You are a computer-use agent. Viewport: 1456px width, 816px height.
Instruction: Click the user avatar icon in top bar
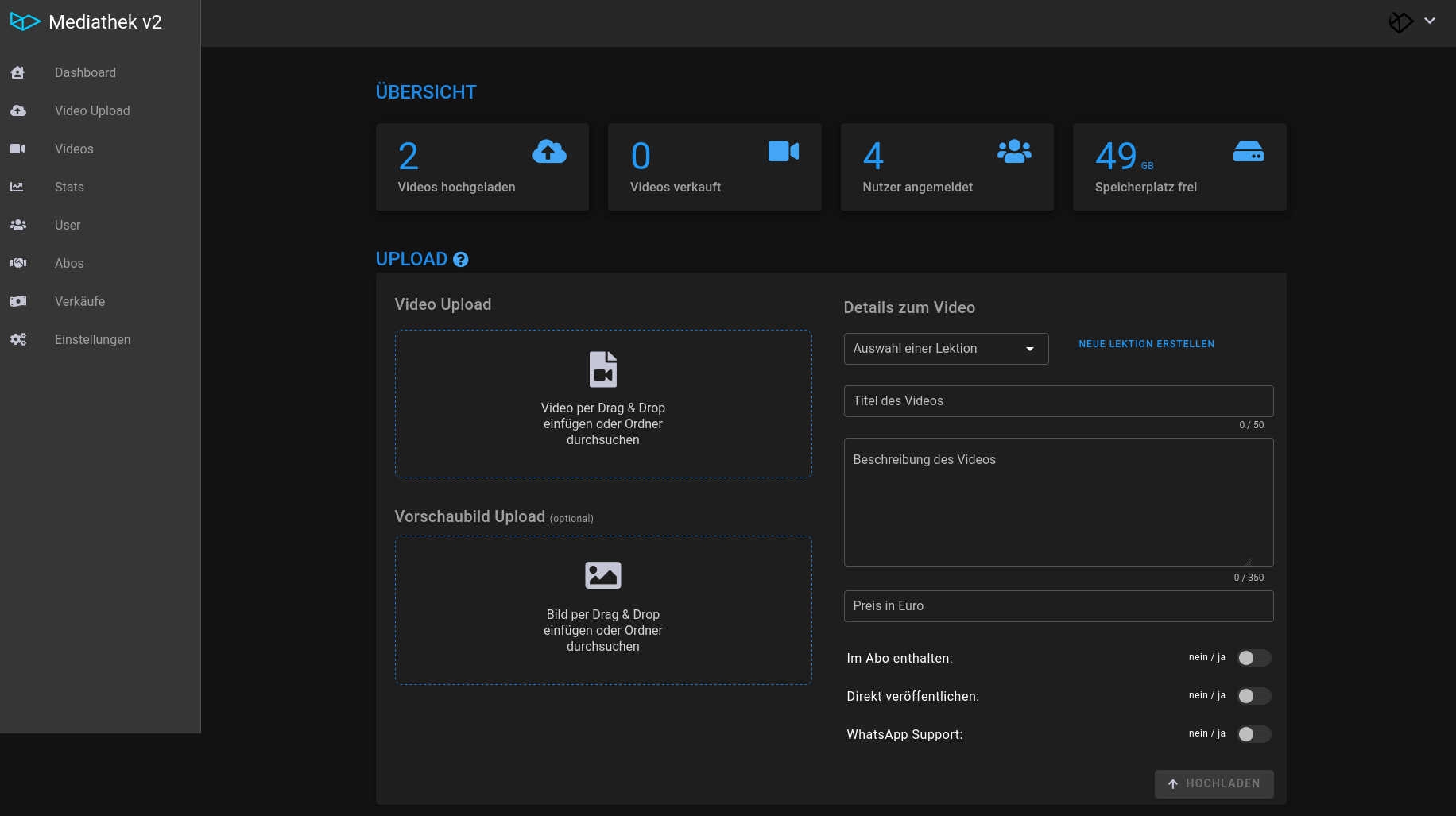tap(1400, 22)
